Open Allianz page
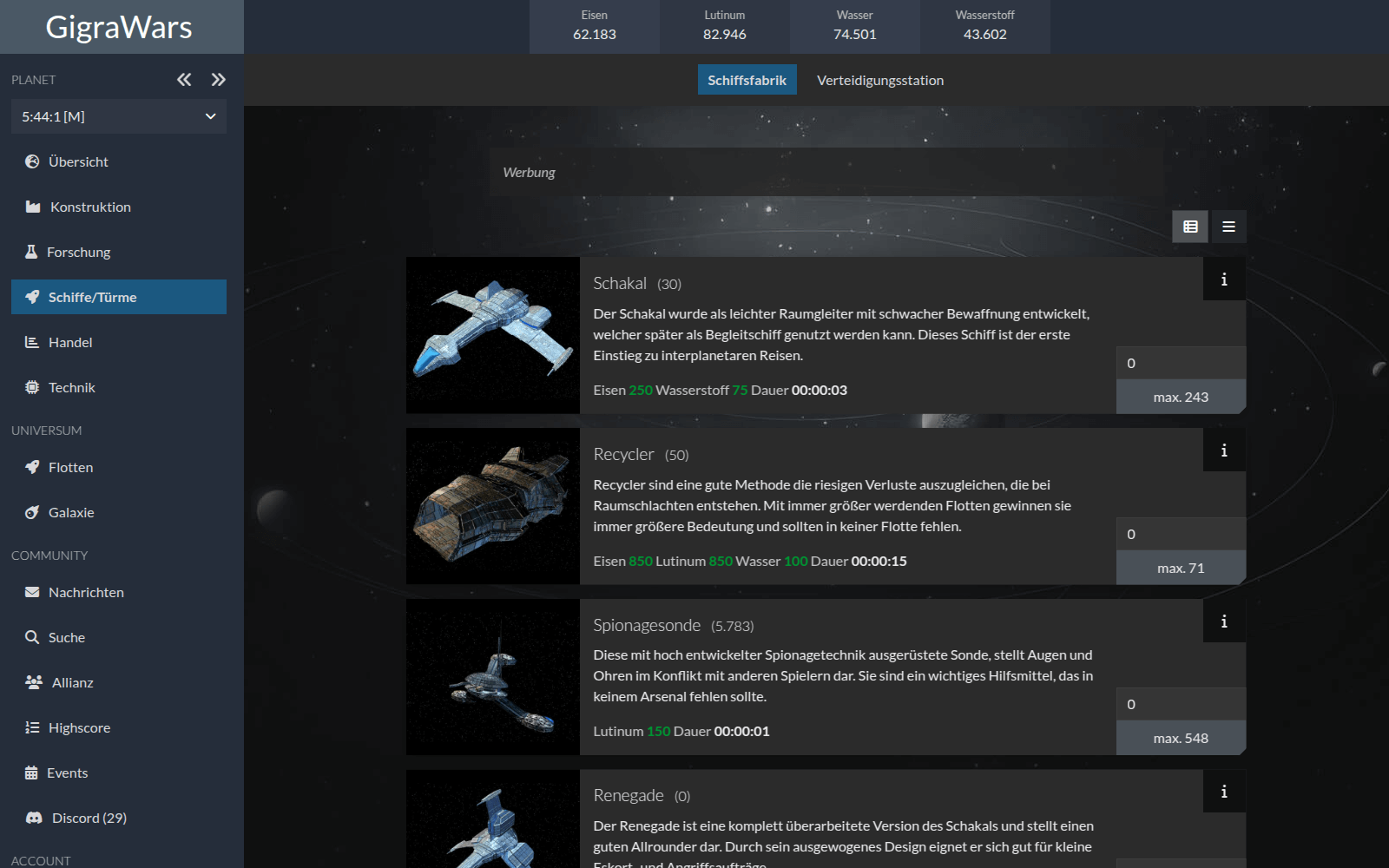This screenshot has height=868, width=1389. (x=119, y=682)
